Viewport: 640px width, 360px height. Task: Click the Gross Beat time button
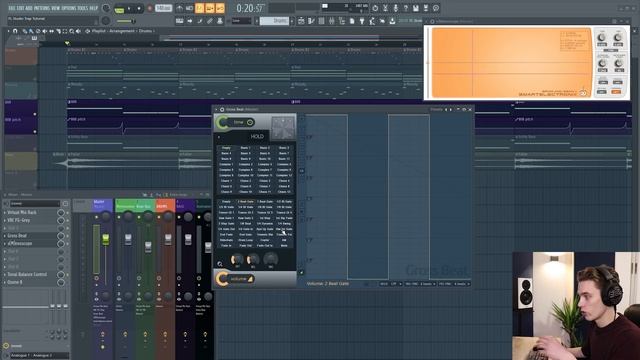click(239, 122)
